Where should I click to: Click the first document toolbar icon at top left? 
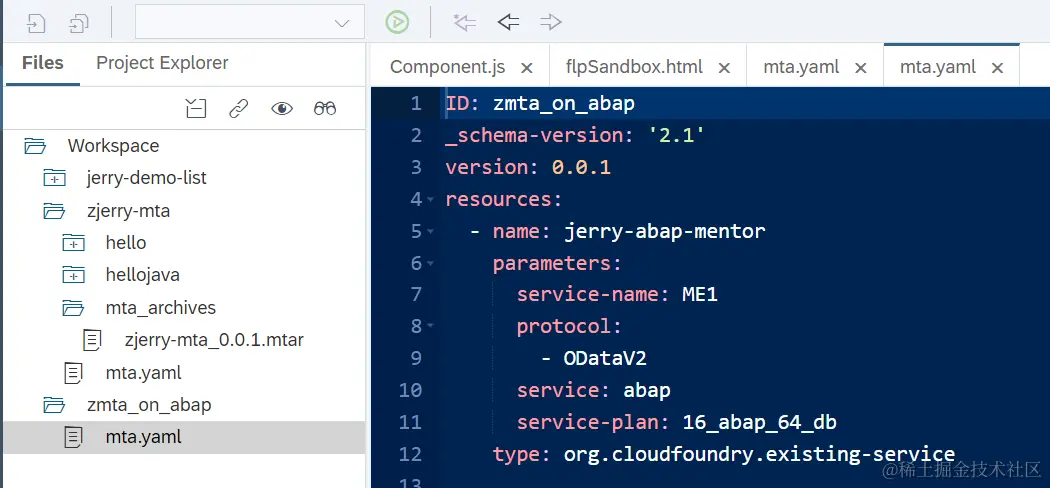coord(35,23)
